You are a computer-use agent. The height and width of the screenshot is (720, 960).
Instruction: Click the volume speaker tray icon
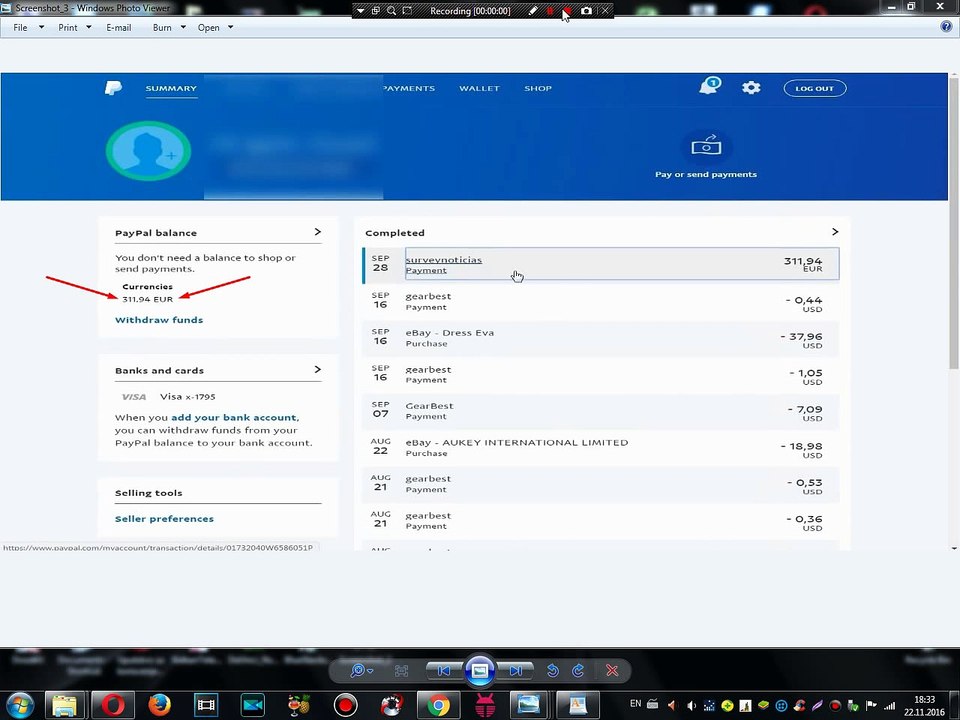click(x=691, y=705)
